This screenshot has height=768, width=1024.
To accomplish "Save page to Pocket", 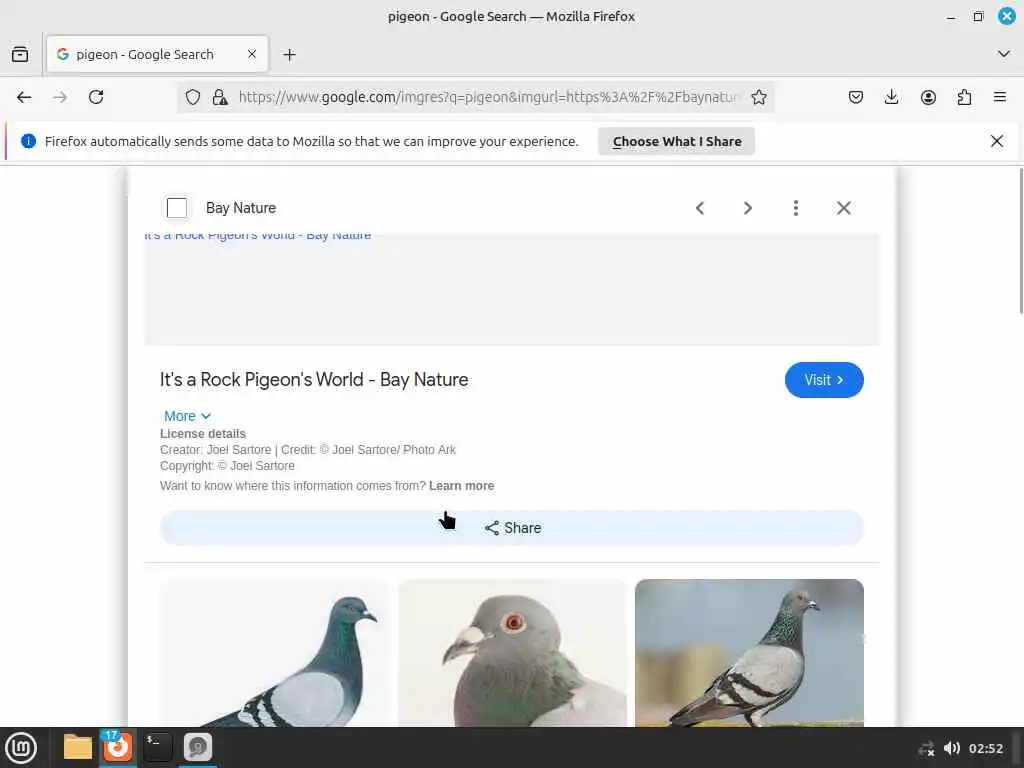I will click(x=856, y=97).
